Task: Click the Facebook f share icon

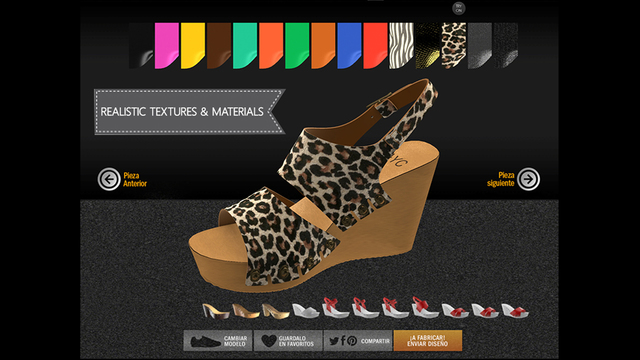Action: click(343, 340)
